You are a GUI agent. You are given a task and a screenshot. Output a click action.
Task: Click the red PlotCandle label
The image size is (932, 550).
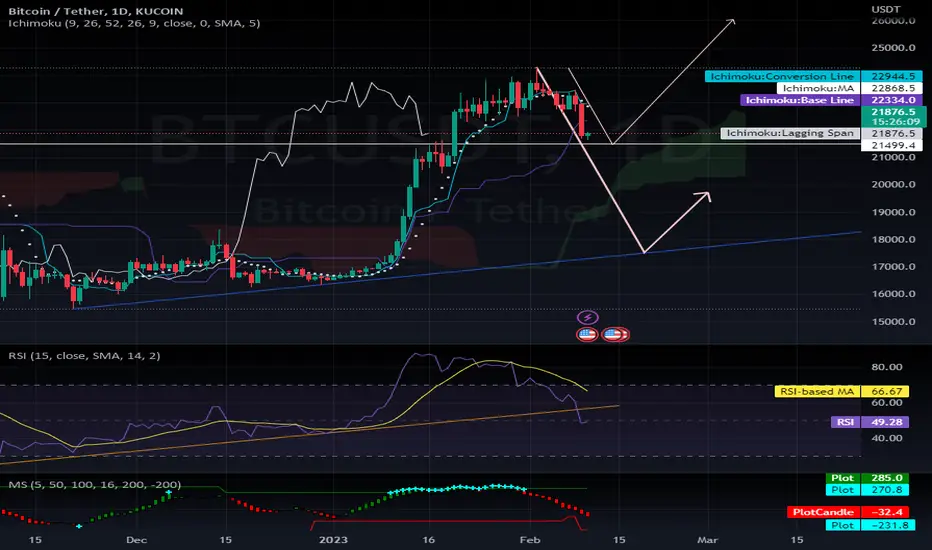pyautogui.click(x=823, y=512)
